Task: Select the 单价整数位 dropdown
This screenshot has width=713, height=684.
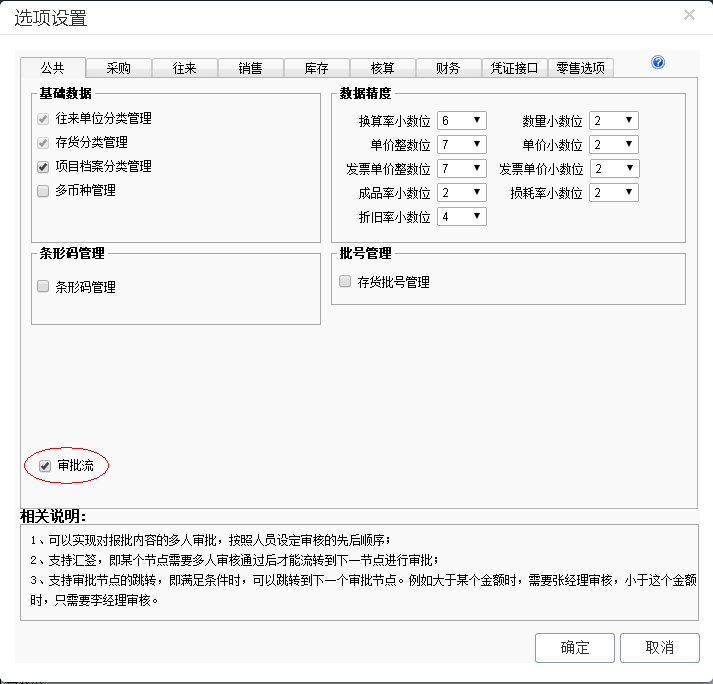Action: coord(461,145)
